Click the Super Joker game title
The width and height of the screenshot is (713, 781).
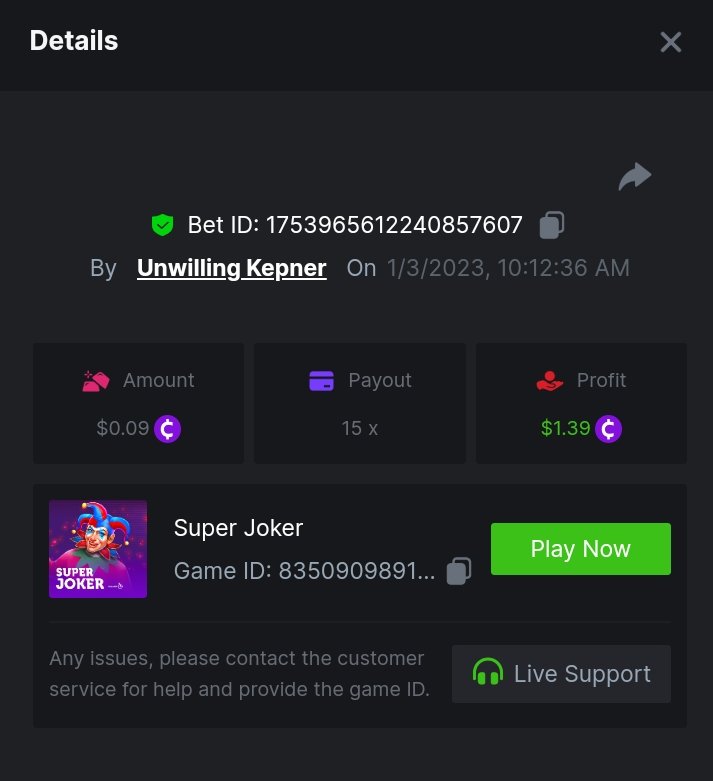click(x=238, y=528)
